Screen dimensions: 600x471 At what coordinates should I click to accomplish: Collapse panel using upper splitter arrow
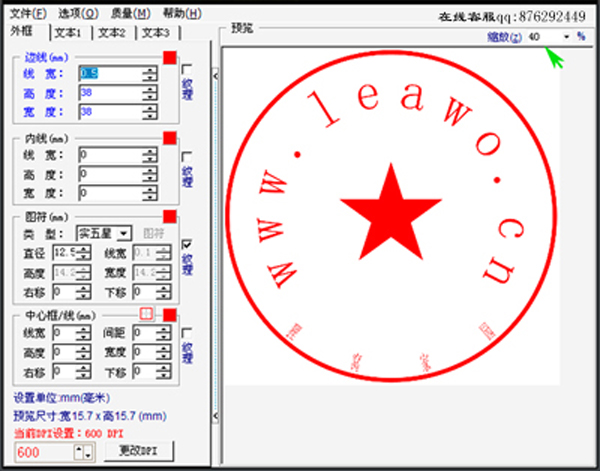(215, 76)
